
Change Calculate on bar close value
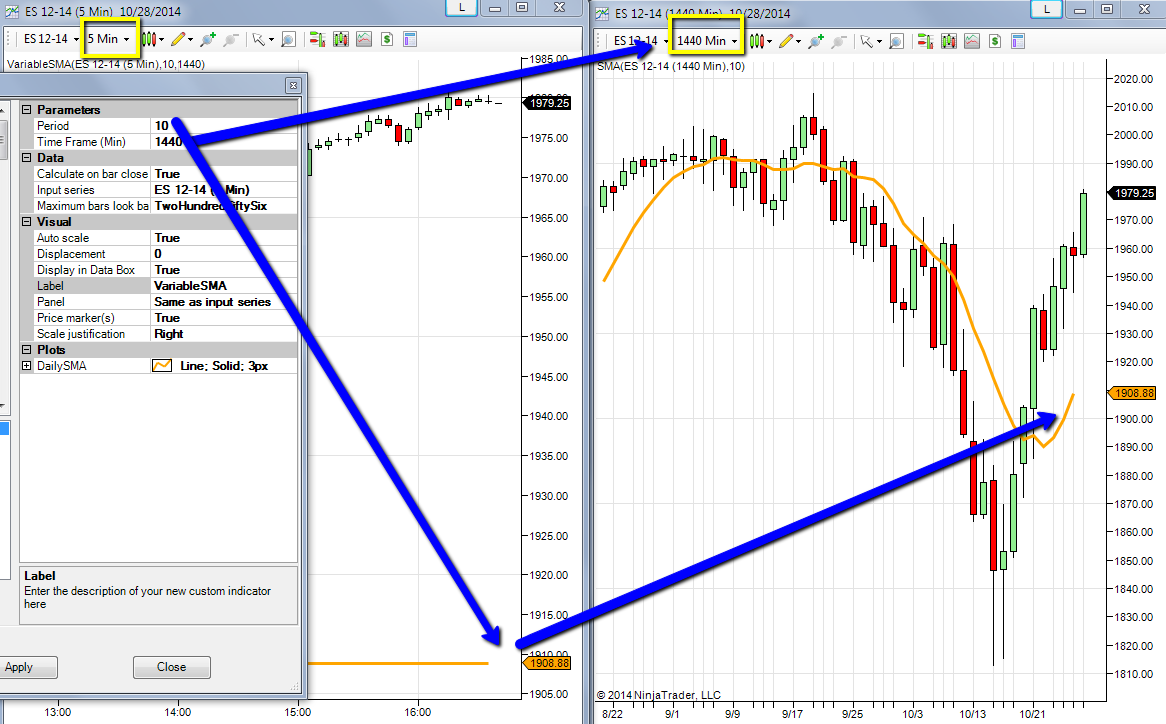pos(224,174)
